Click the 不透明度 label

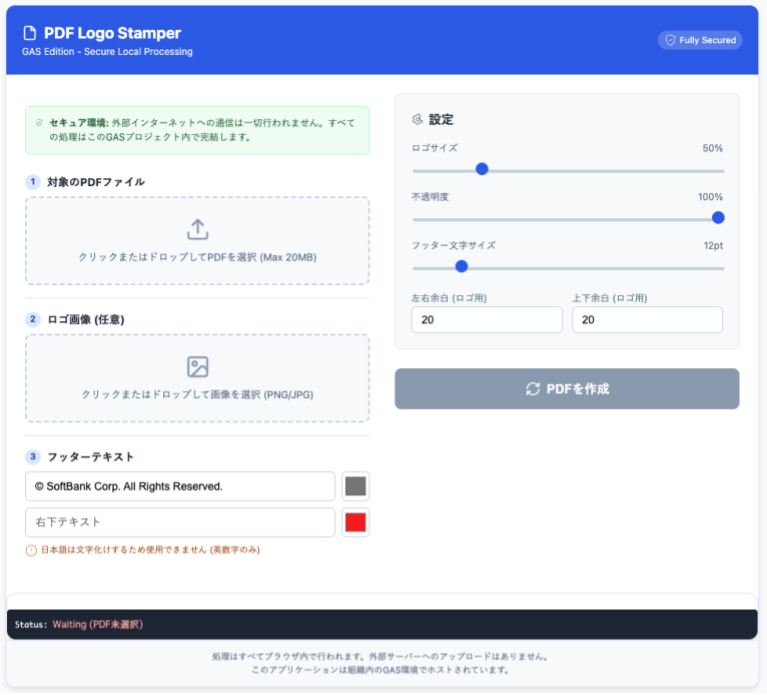(x=430, y=197)
